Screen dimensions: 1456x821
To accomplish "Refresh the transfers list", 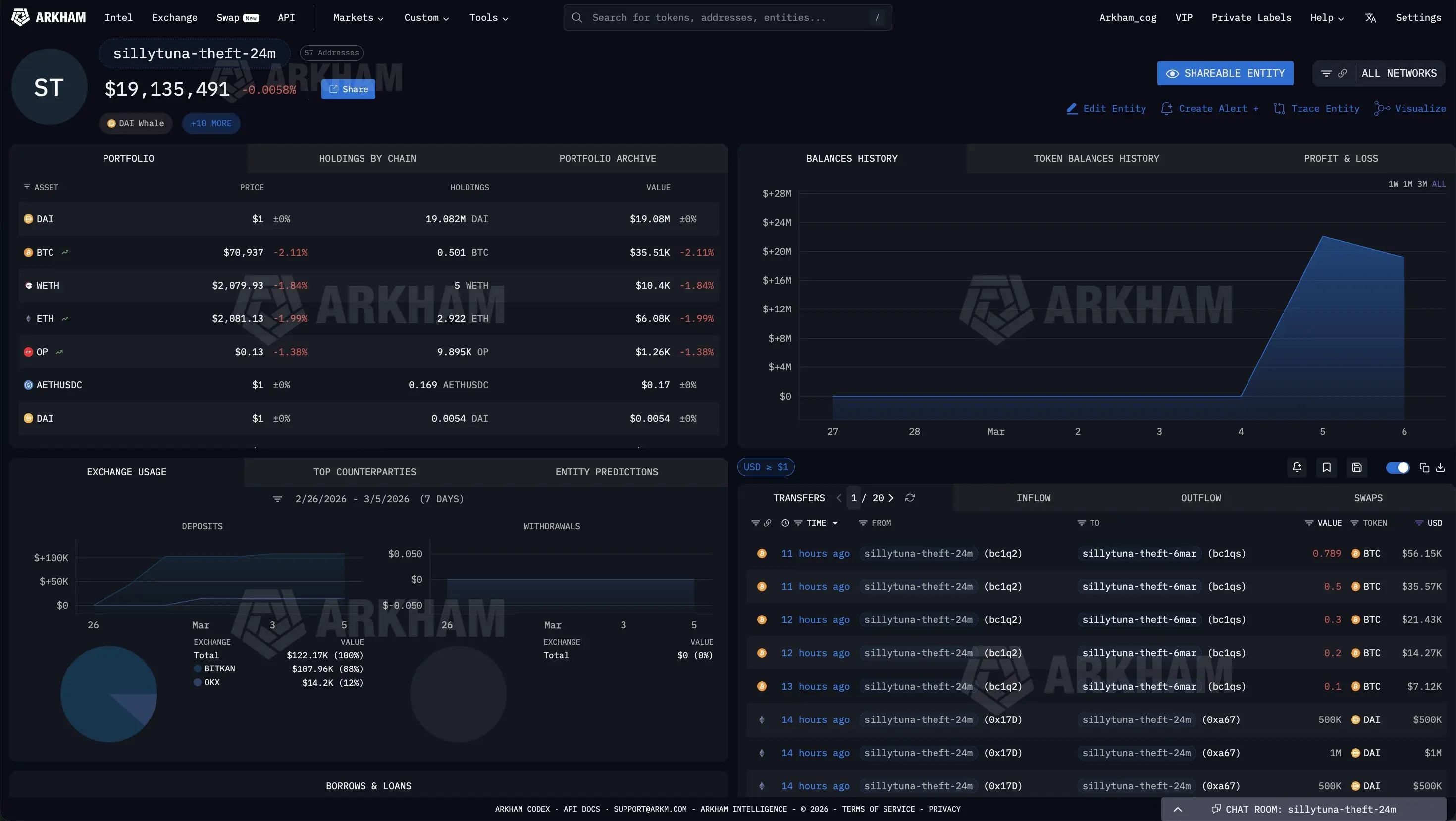I will (x=909, y=498).
